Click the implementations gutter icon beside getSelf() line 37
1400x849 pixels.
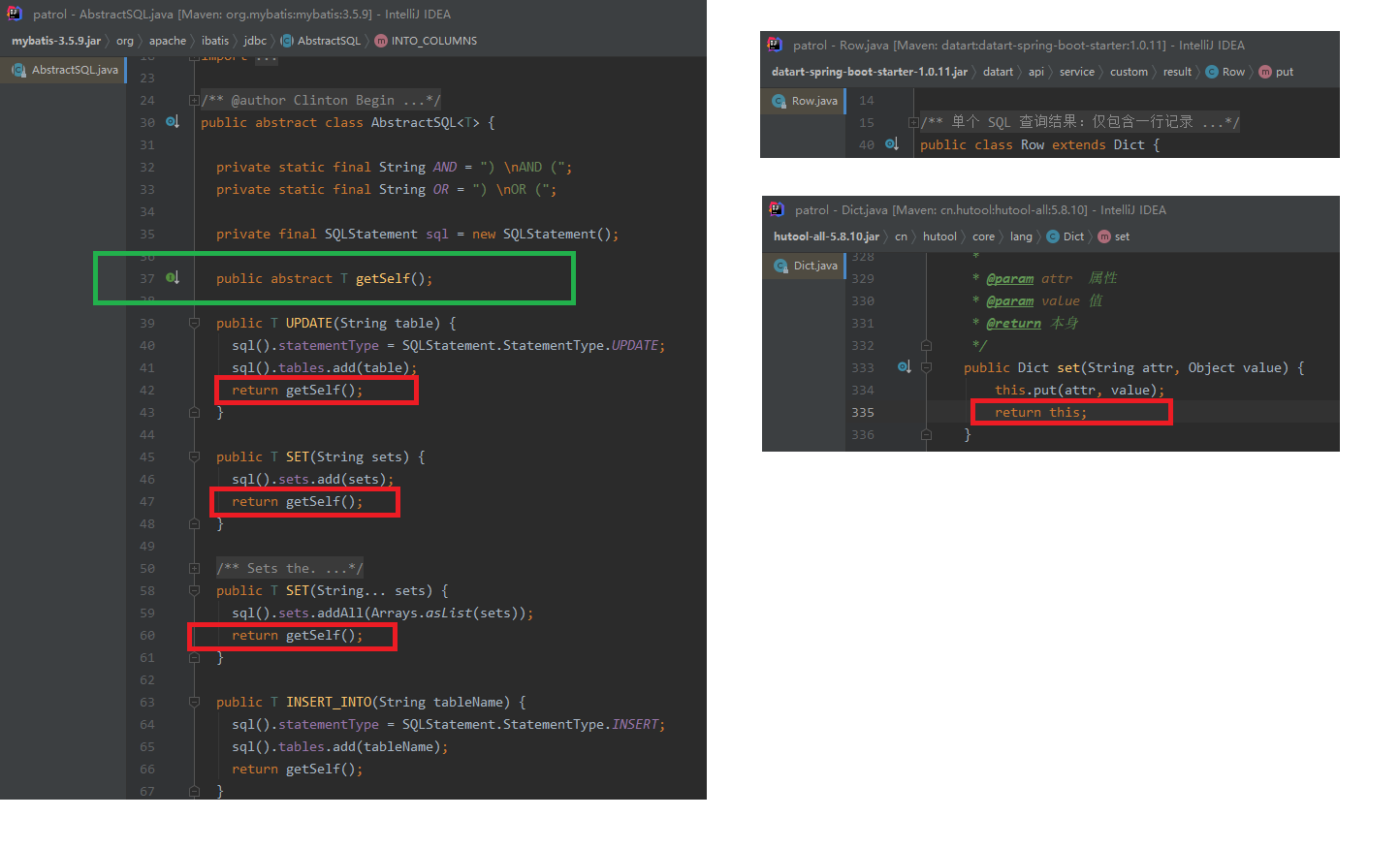173,278
